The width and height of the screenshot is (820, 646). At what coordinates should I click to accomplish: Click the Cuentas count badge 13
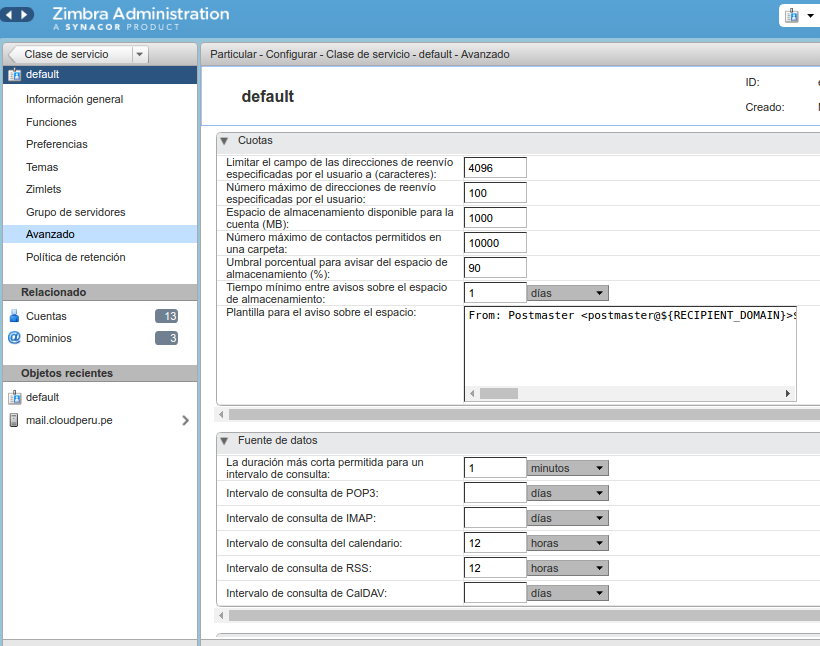pyautogui.click(x=167, y=316)
